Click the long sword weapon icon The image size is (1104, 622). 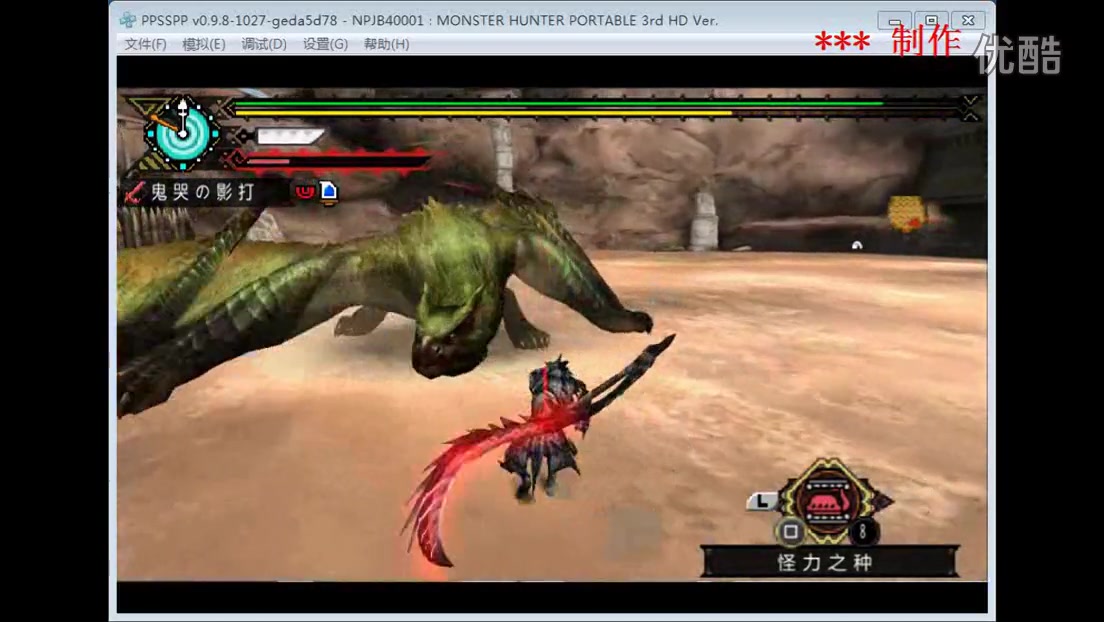(x=134, y=192)
